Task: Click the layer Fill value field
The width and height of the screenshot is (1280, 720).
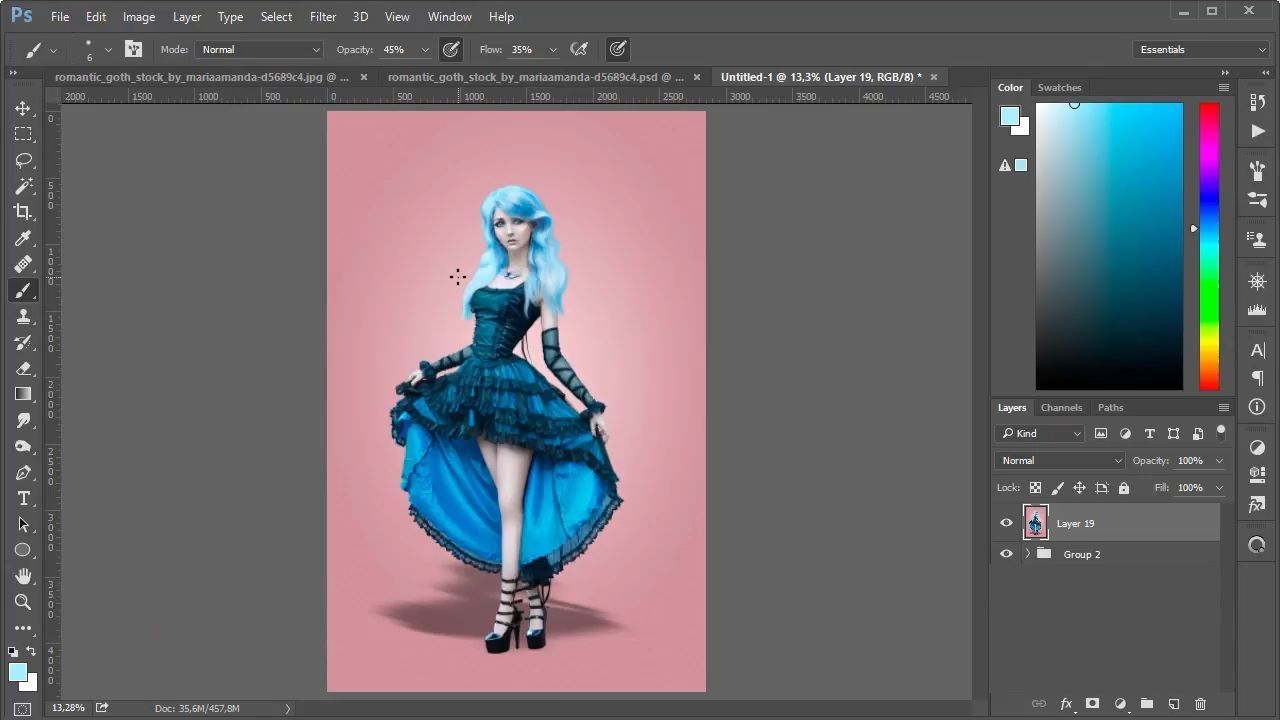Action: 1190,488
